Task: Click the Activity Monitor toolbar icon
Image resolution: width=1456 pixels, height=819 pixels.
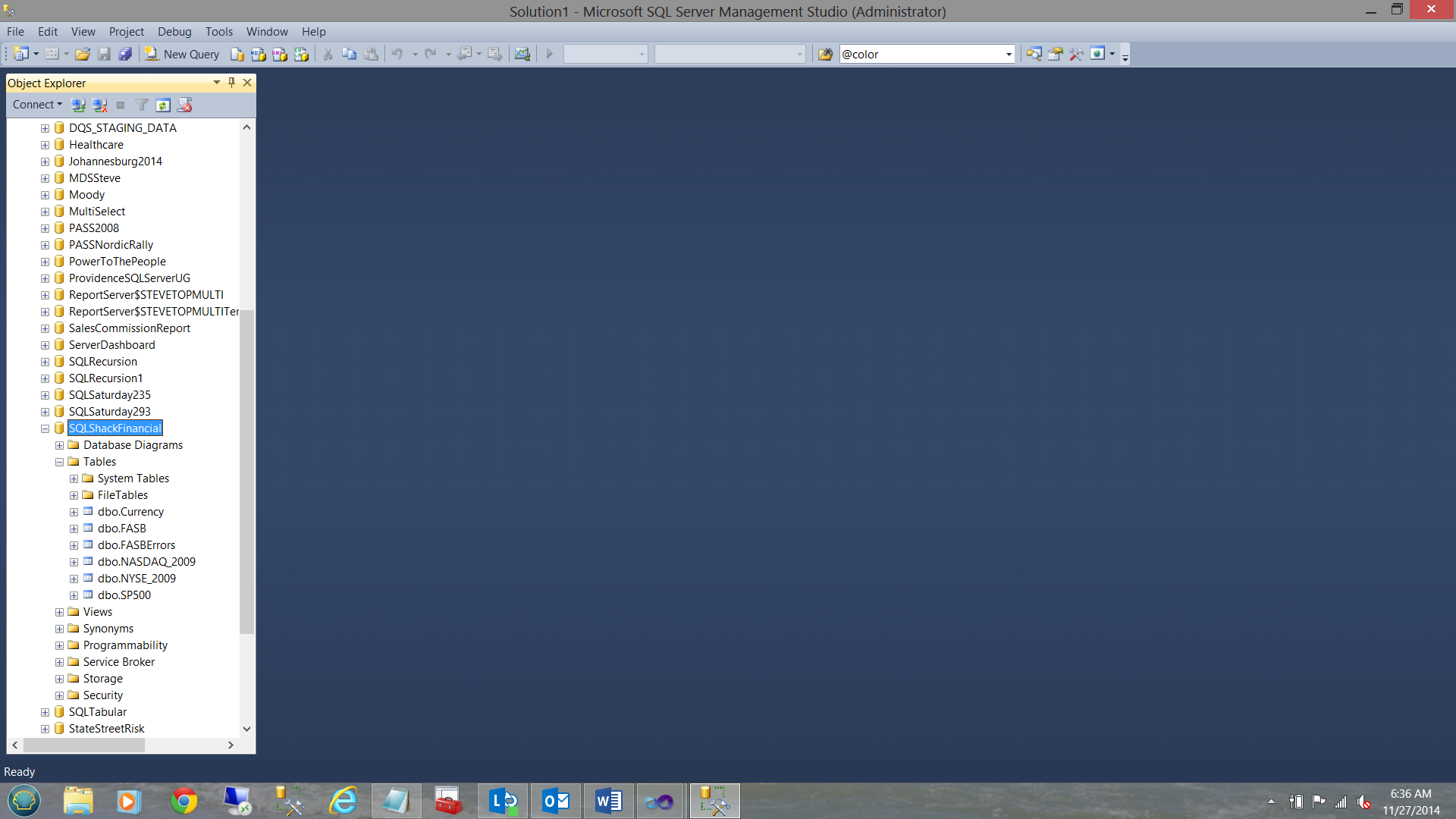Action: tap(522, 54)
